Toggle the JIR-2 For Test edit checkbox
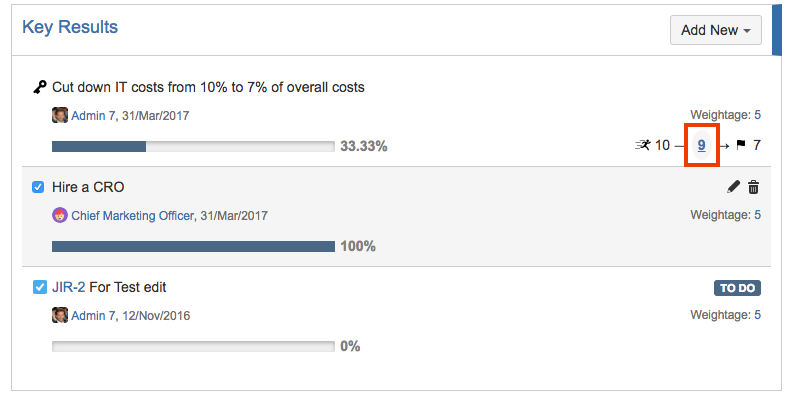 tap(39, 287)
